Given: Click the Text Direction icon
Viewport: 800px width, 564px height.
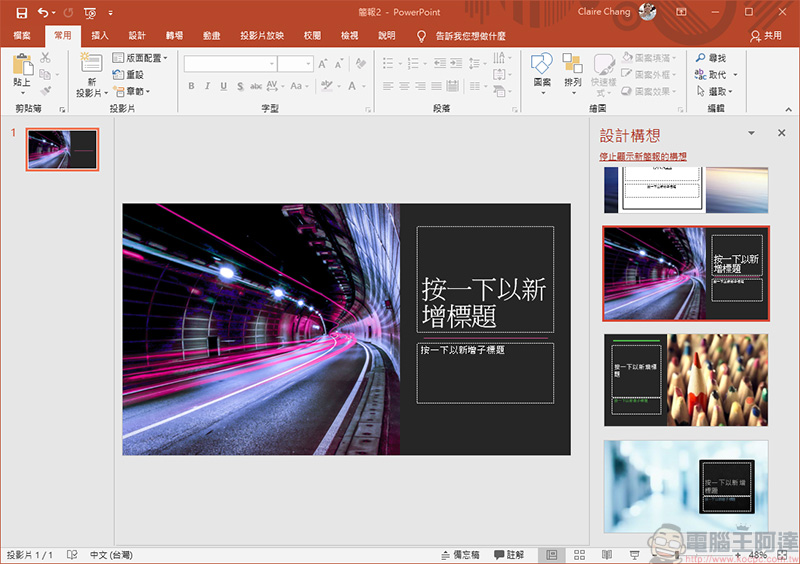Looking at the screenshot, I should [x=499, y=57].
